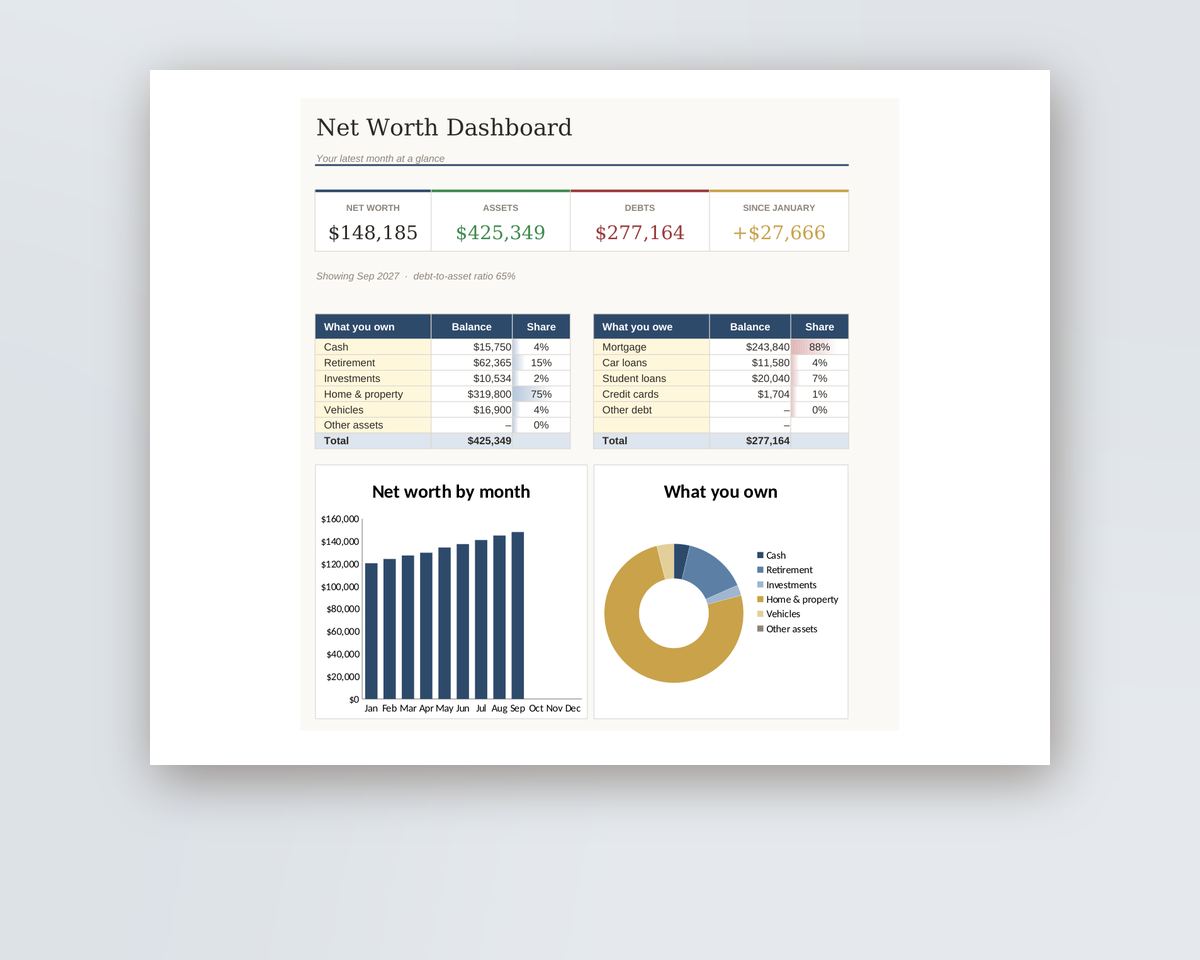The image size is (1200, 960).
Task: Select the $10,534 investments balance cell
Action: click(x=472, y=379)
